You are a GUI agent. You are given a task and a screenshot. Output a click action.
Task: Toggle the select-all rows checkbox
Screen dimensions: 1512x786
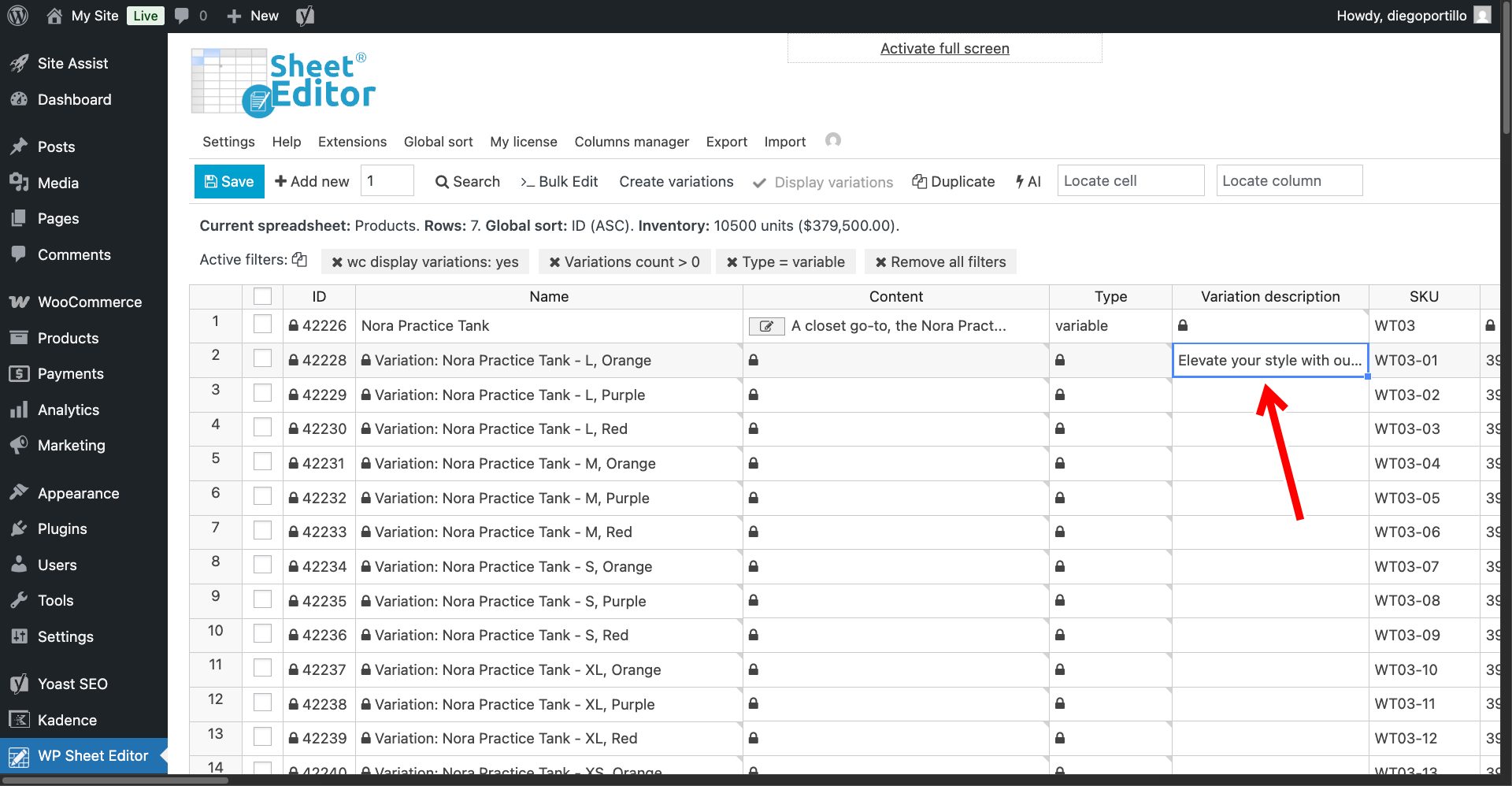tap(262, 297)
